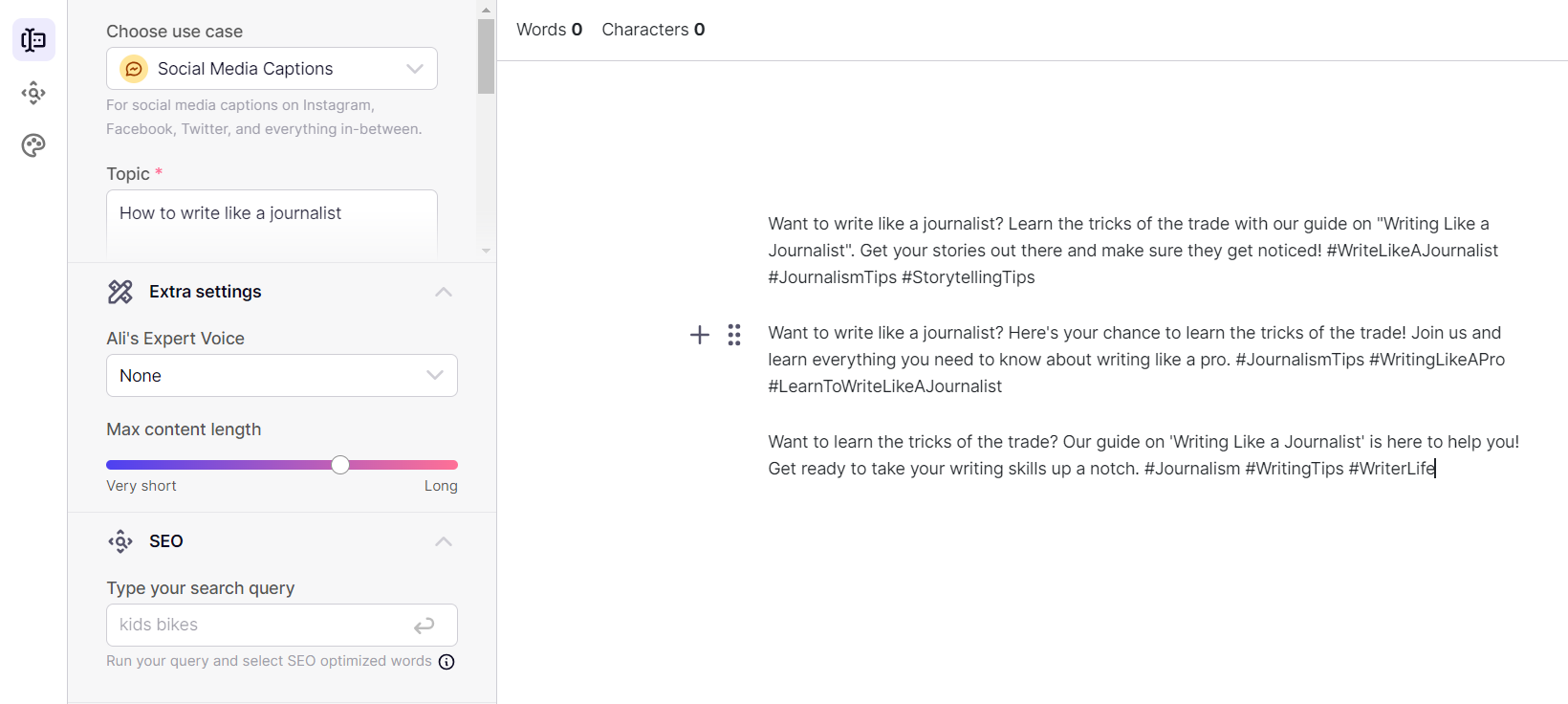
Task: Open the Choose use case dropdown
Action: [x=272, y=69]
